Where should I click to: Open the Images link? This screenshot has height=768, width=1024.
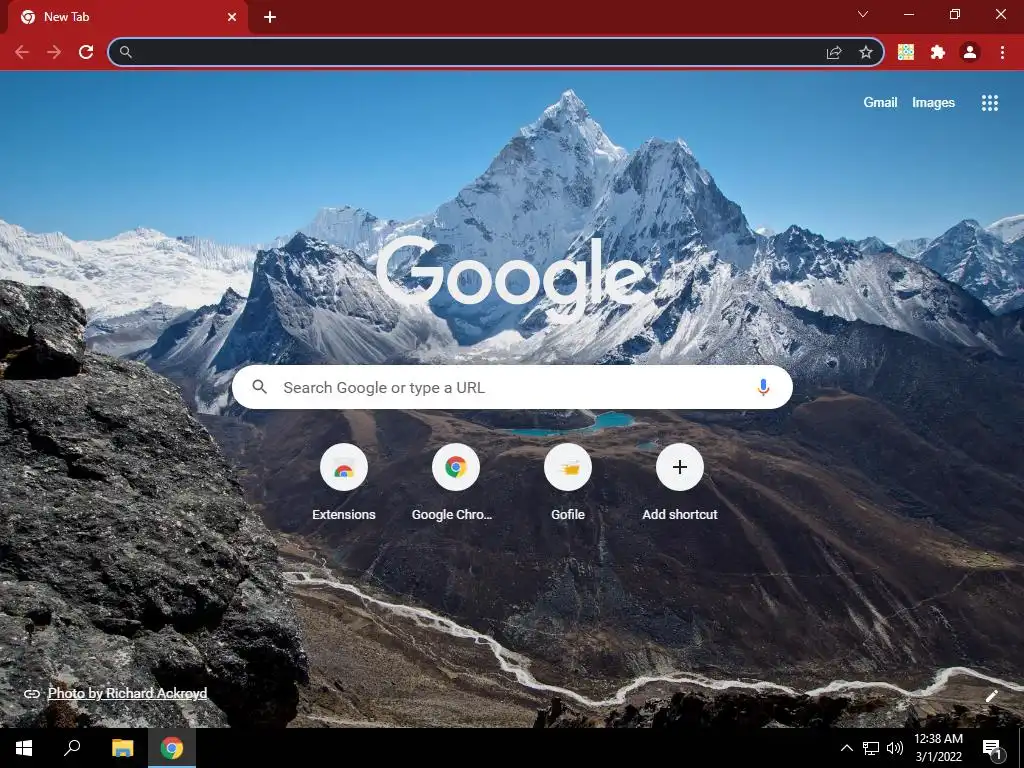pos(933,103)
